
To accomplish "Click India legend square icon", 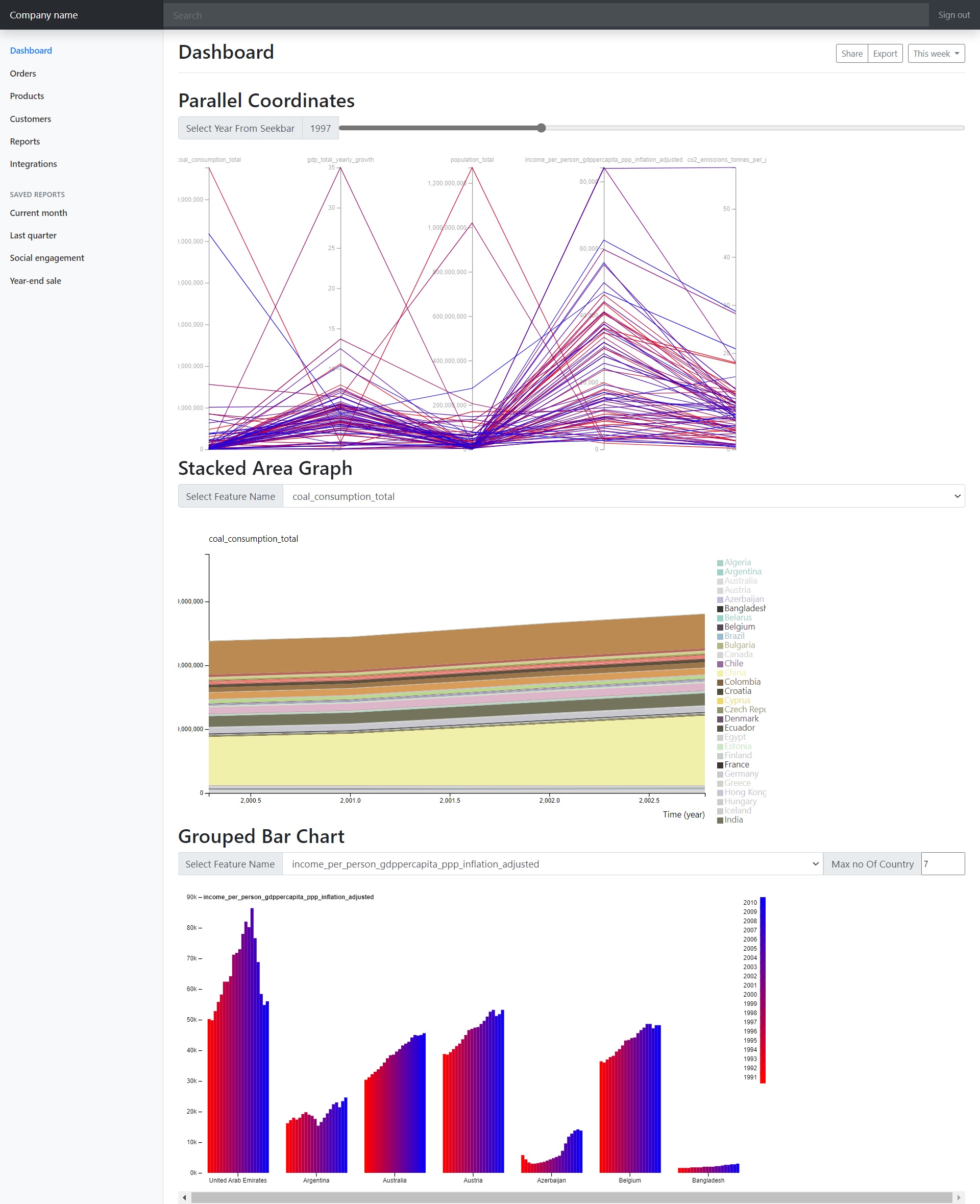I will click(720, 821).
